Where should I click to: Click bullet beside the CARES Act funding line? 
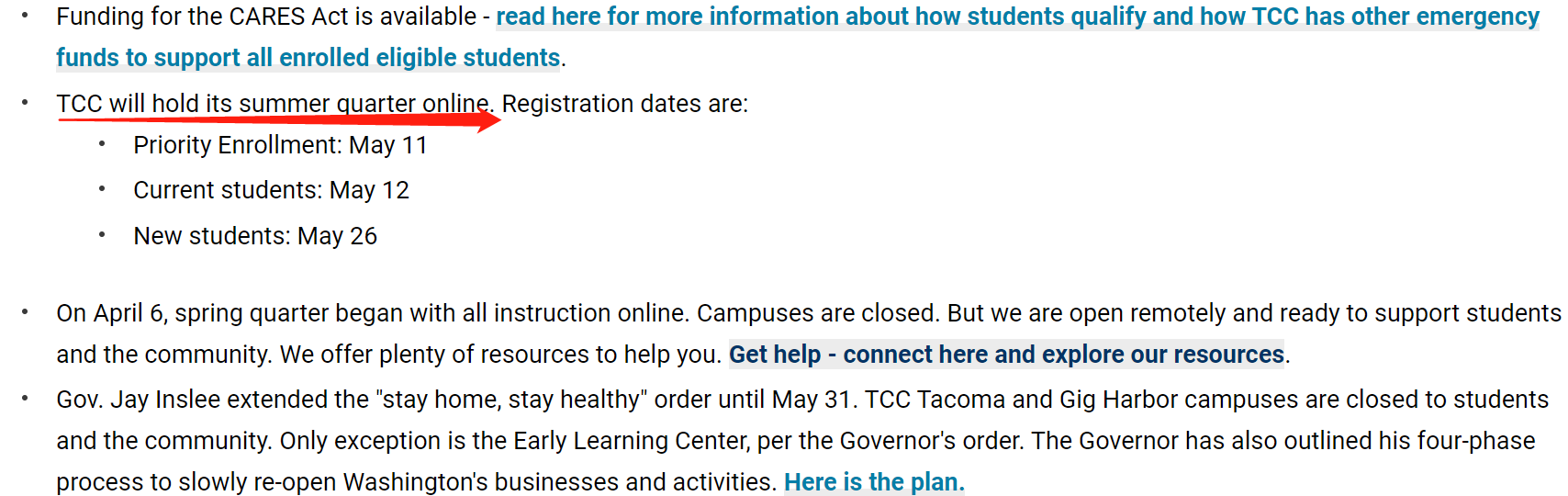coord(25,17)
